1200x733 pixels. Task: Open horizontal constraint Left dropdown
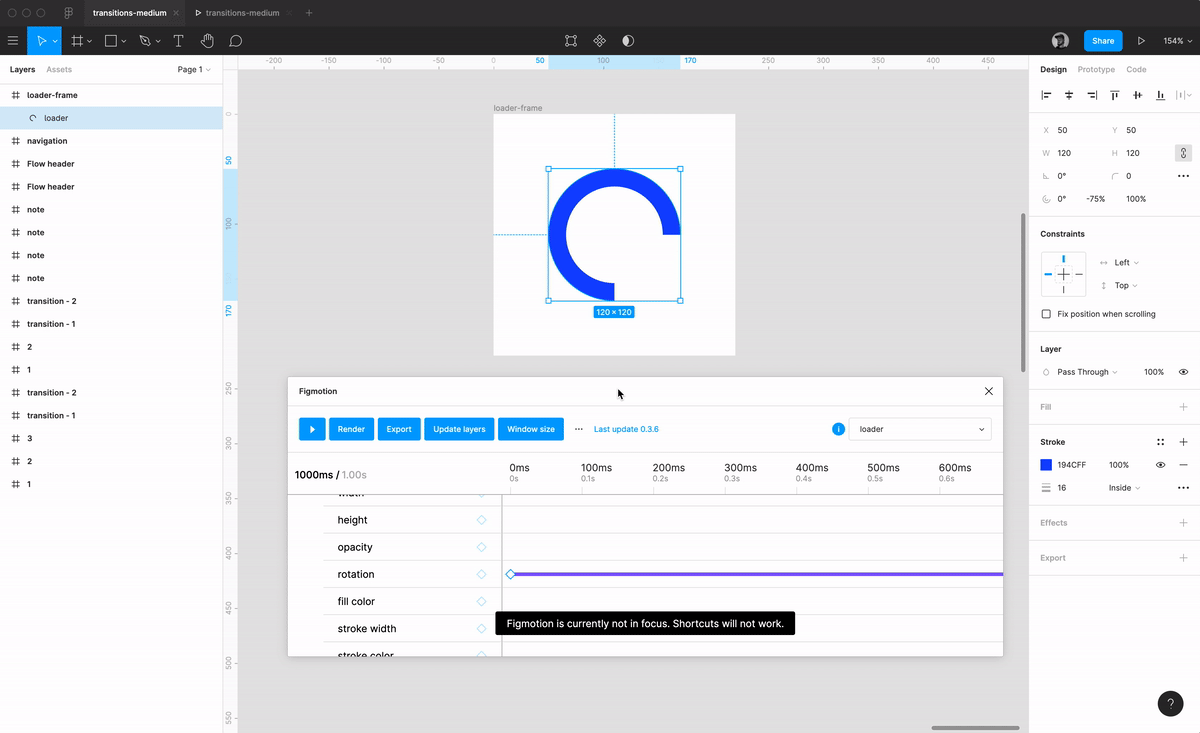(x=1126, y=262)
